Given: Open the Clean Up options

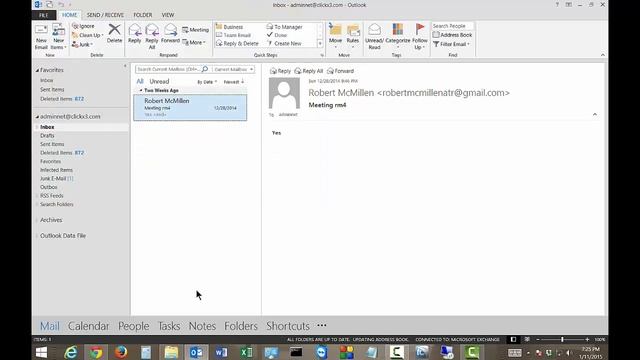Looking at the screenshot, I should [87, 36].
